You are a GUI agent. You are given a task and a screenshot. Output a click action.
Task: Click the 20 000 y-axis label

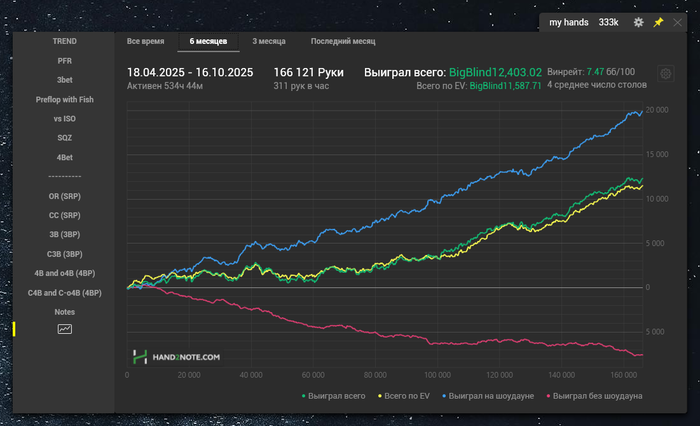(657, 110)
